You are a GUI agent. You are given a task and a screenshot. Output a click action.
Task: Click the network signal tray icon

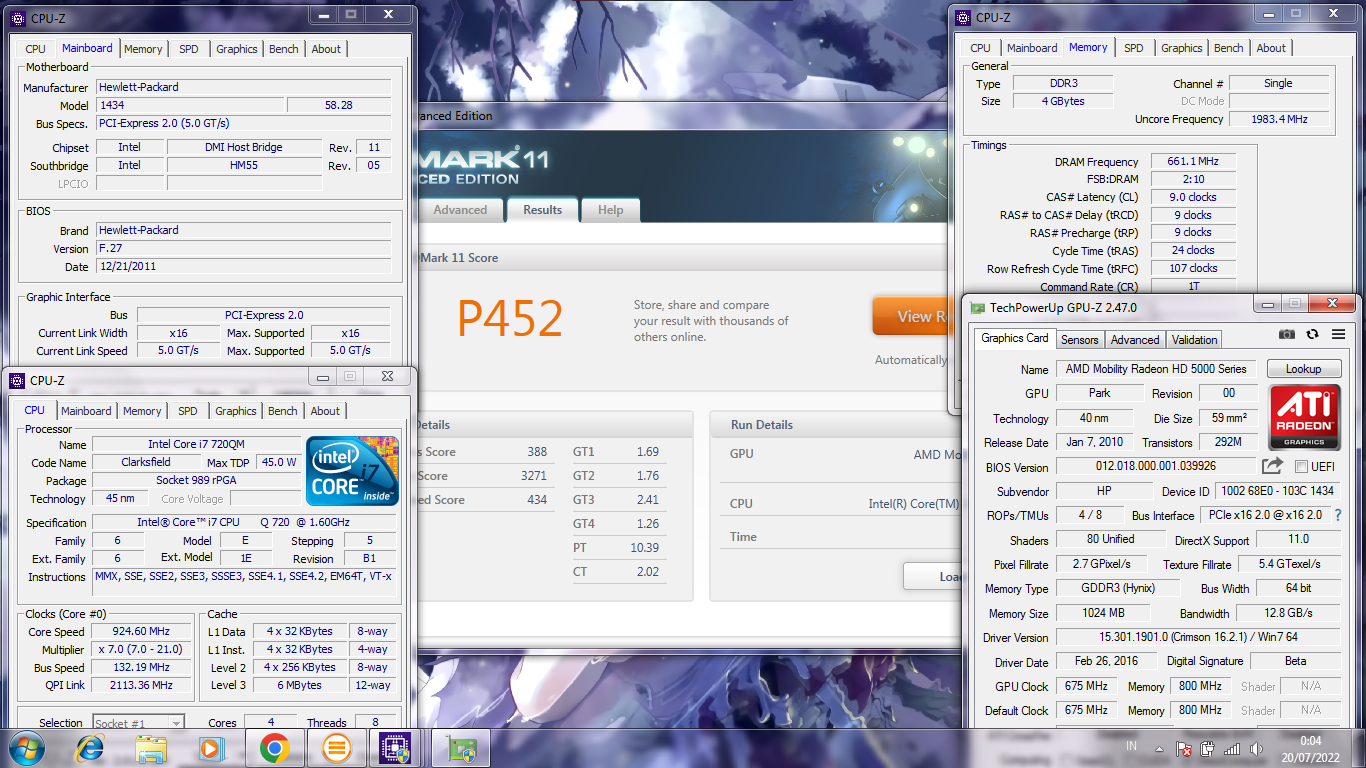point(1232,748)
